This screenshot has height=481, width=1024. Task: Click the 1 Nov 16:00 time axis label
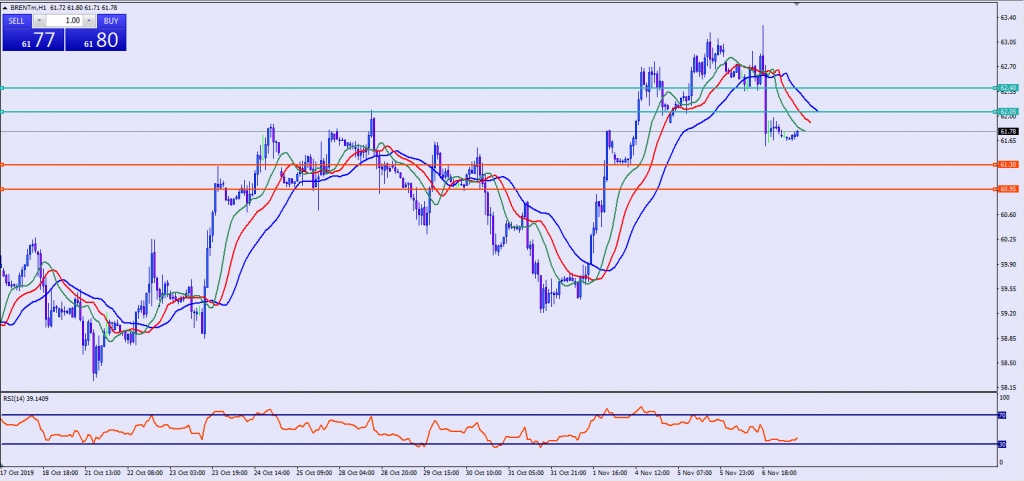coord(610,472)
